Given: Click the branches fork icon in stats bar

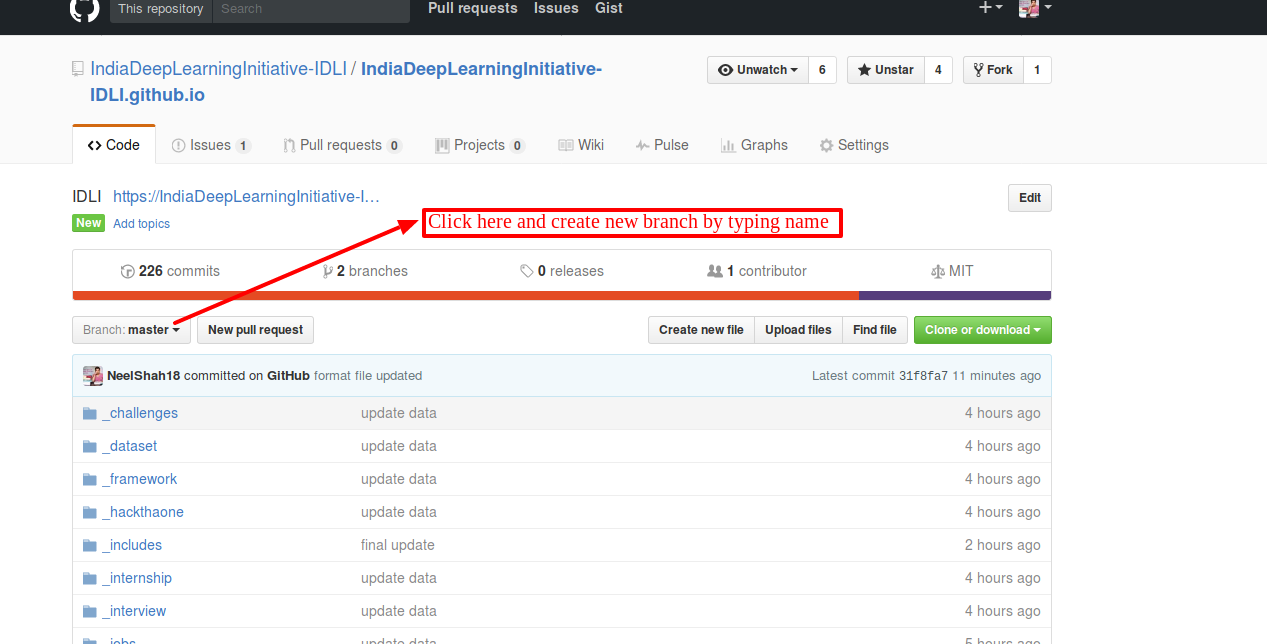Looking at the screenshot, I should pyautogui.click(x=328, y=271).
